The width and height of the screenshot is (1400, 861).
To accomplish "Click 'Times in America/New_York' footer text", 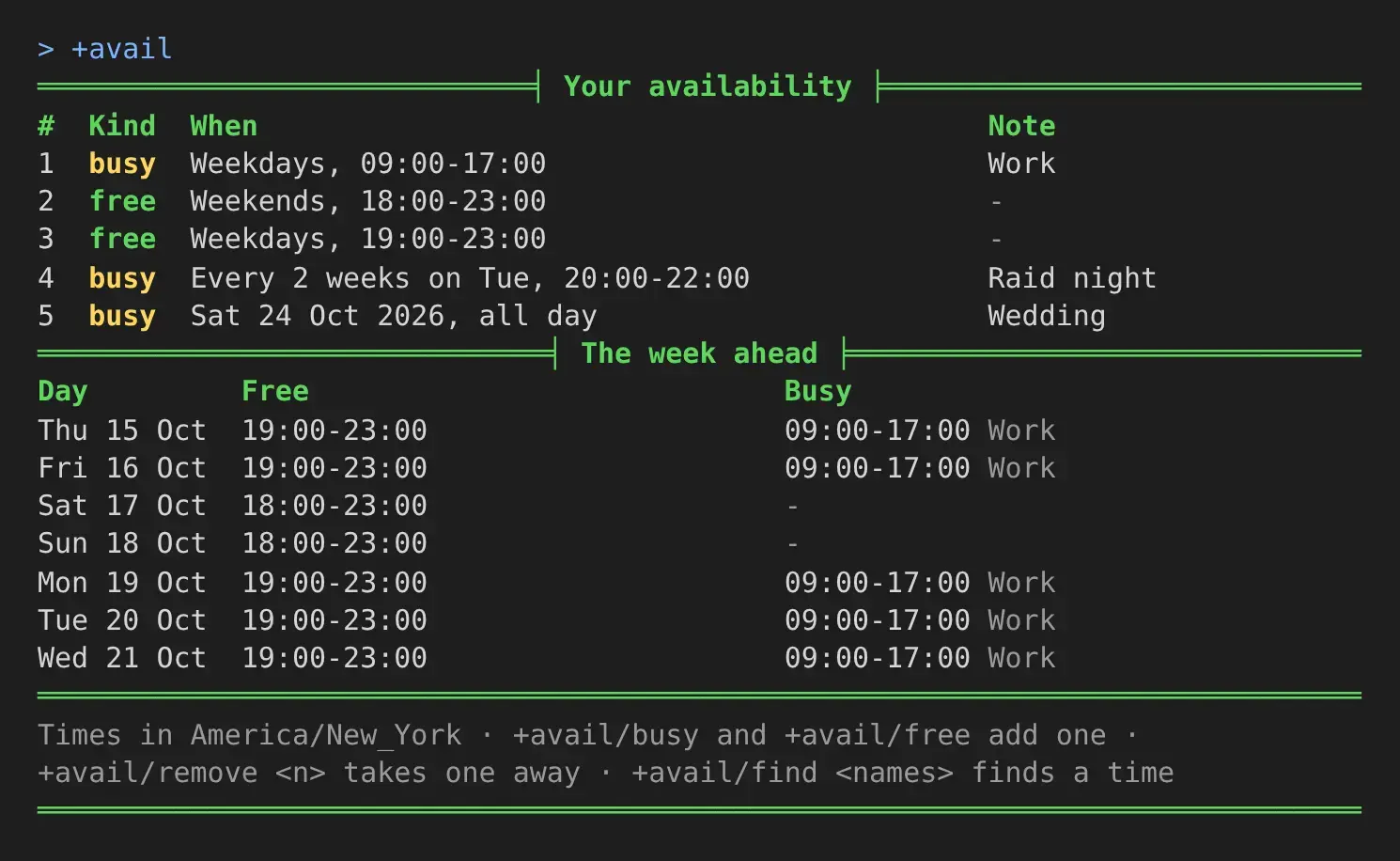I will pyautogui.click(x=250, y=735).
